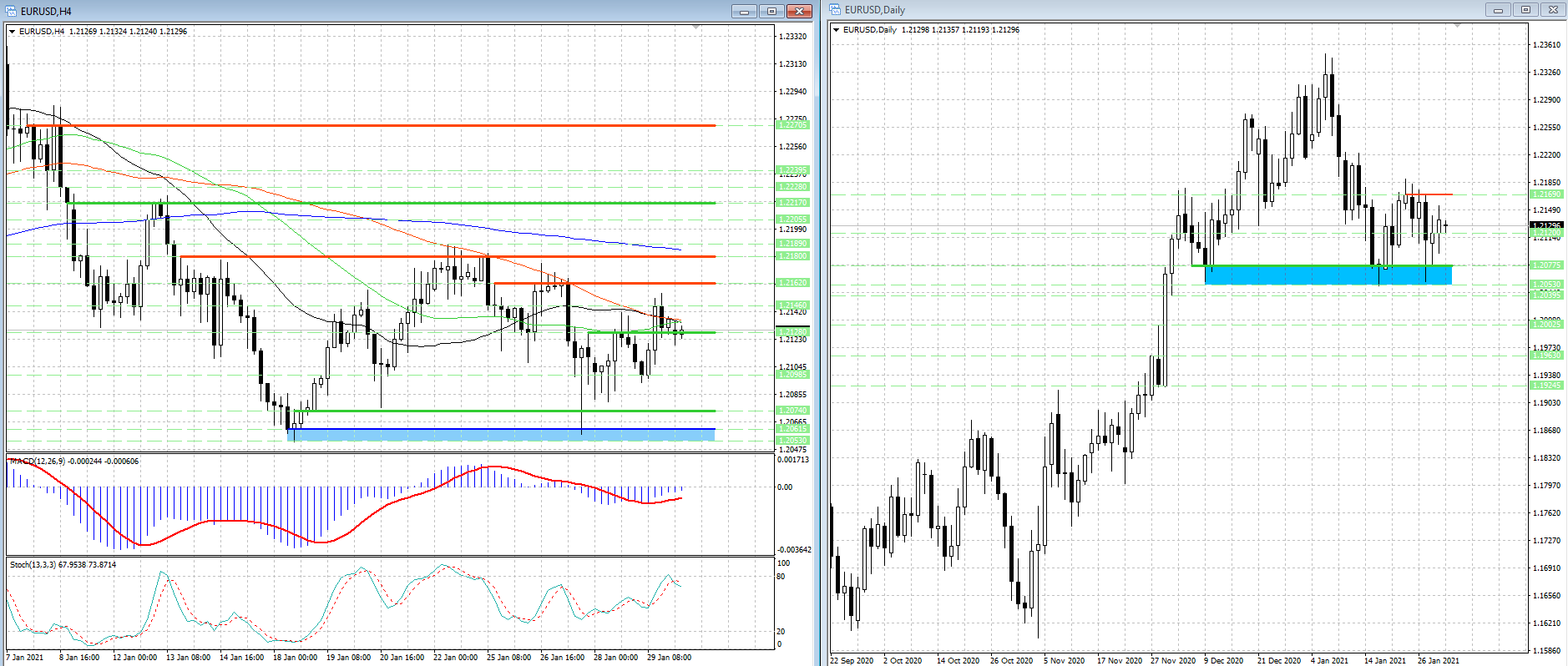Select the light blue zone on H4 chart
The image size is (1568, 666).
[x=501, y=435]
